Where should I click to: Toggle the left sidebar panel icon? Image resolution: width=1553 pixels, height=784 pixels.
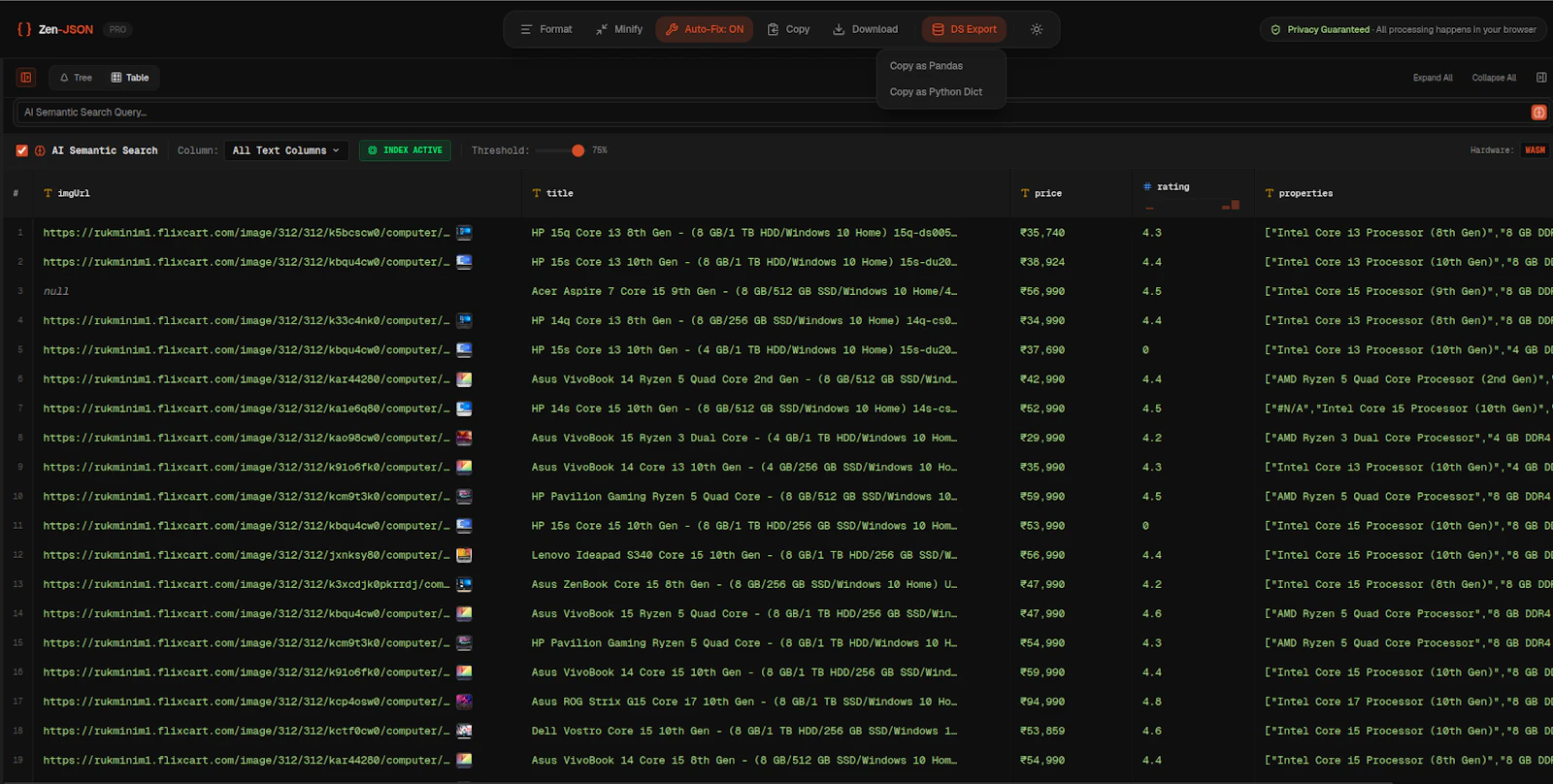pyautogui.click(x=26, y=78)
